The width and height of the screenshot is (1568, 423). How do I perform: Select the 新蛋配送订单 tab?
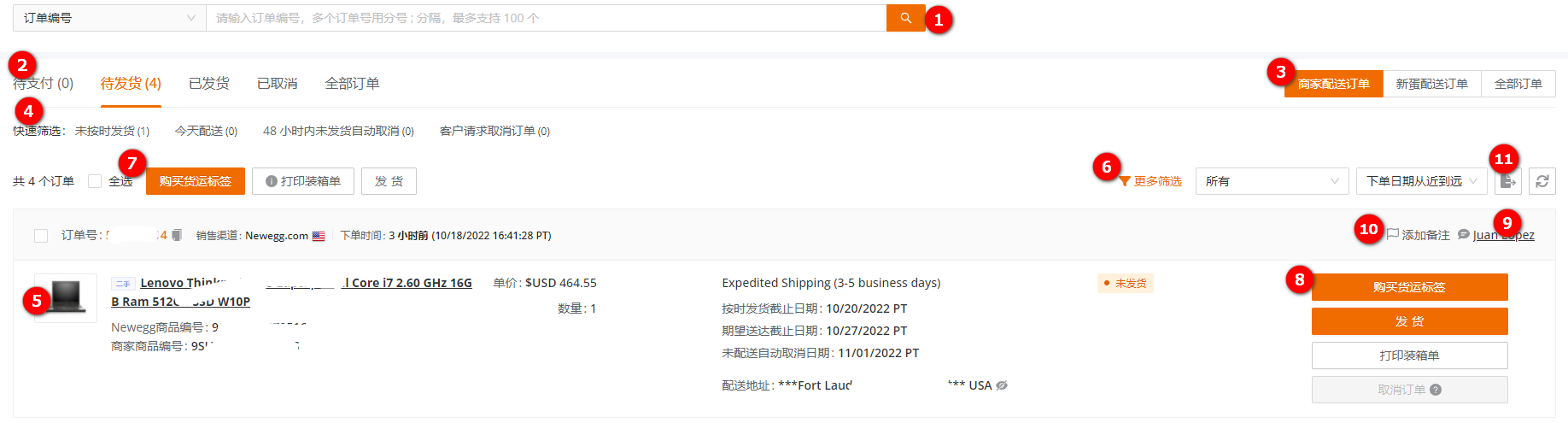coord(1431,84)
